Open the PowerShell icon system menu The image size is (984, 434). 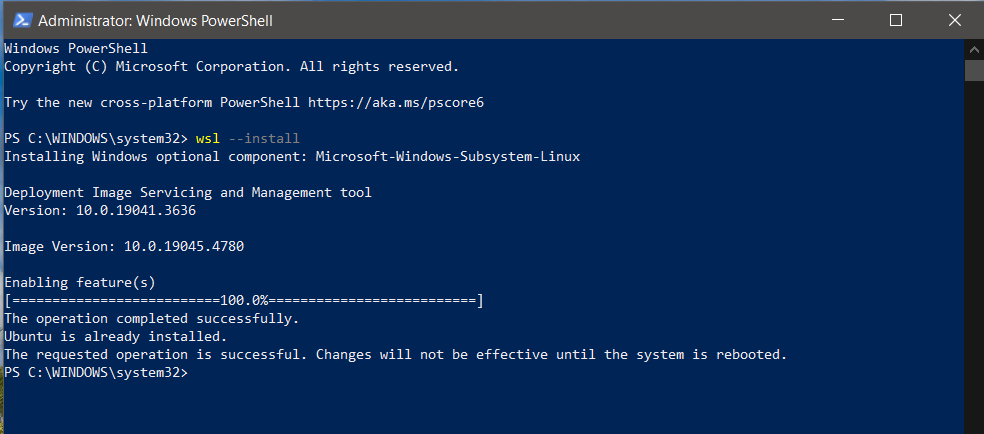23,20
